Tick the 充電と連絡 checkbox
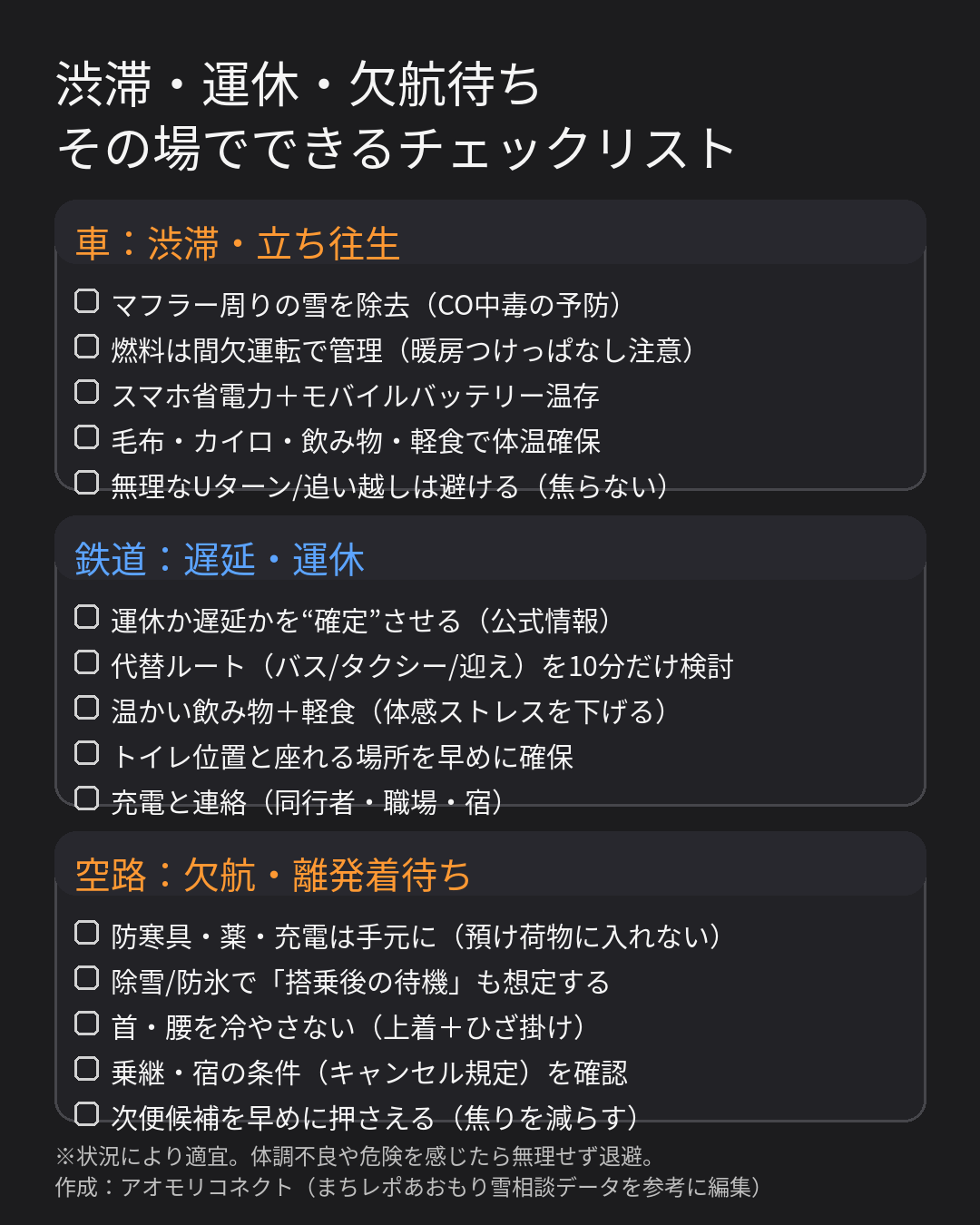 (86, 798)
